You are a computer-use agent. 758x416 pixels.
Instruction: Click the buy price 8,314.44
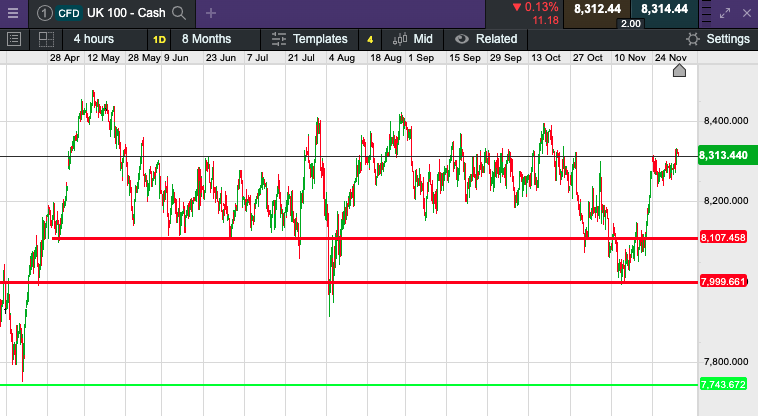pos(664,9)
